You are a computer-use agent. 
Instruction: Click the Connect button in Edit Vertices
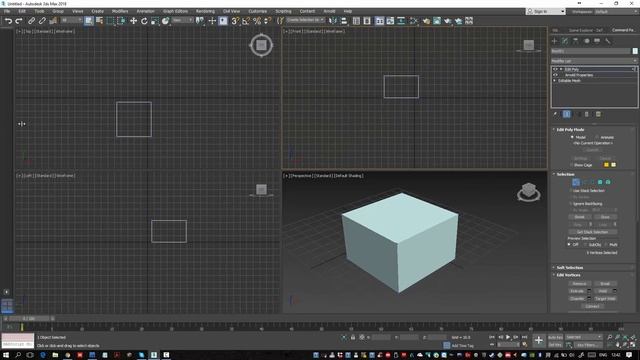click(x=592, y=306)
